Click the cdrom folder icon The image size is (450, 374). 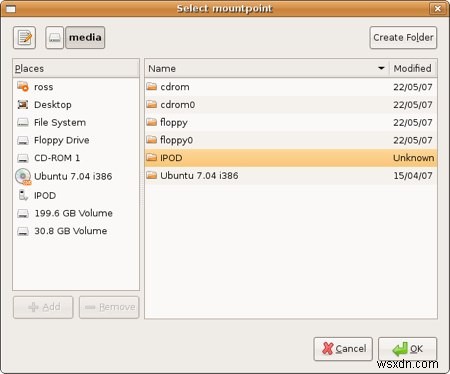click(152, 87)
